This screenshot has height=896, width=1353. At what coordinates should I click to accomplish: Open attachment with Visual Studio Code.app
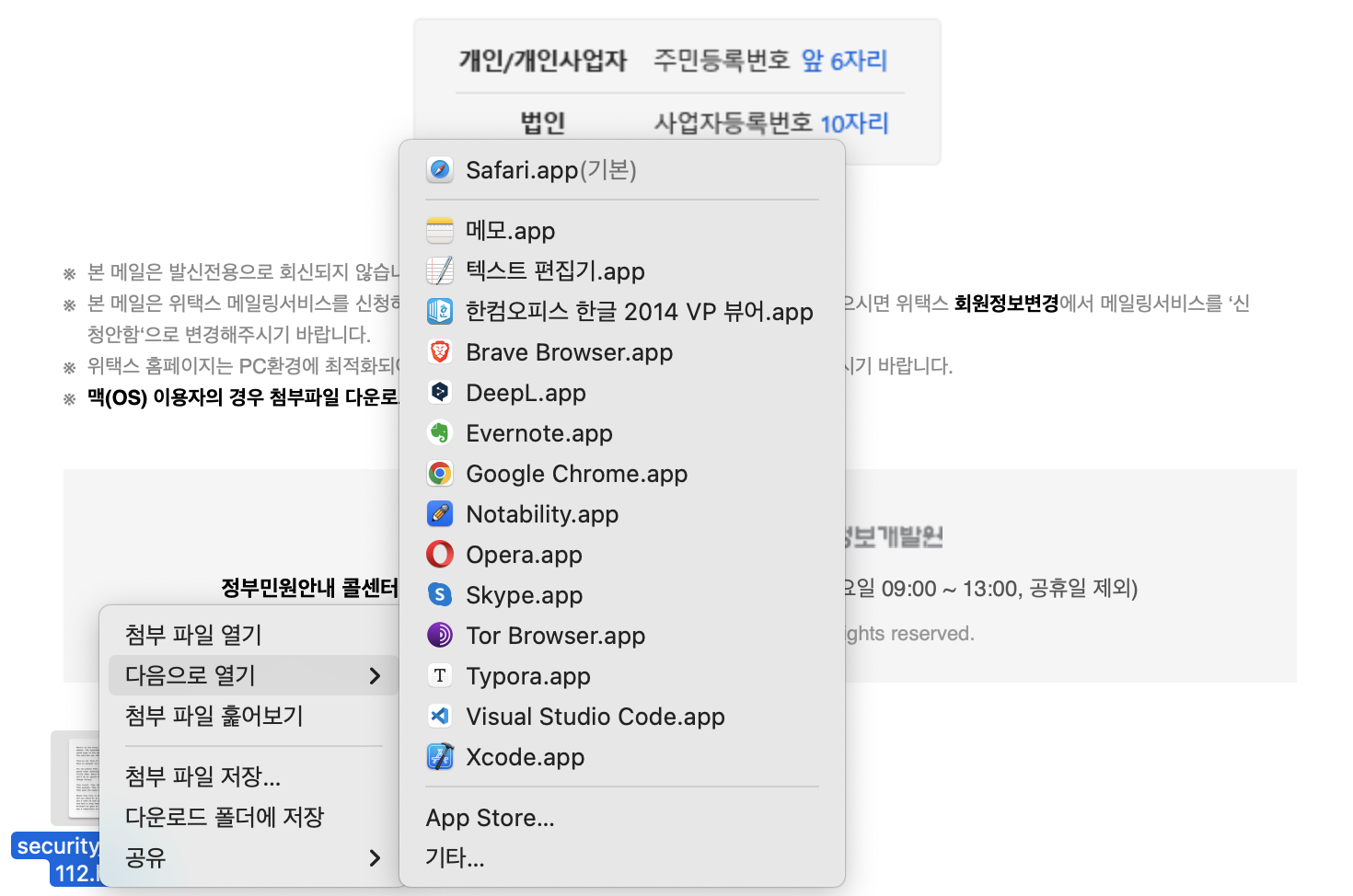pyautogui.click(x=622, y=716)
